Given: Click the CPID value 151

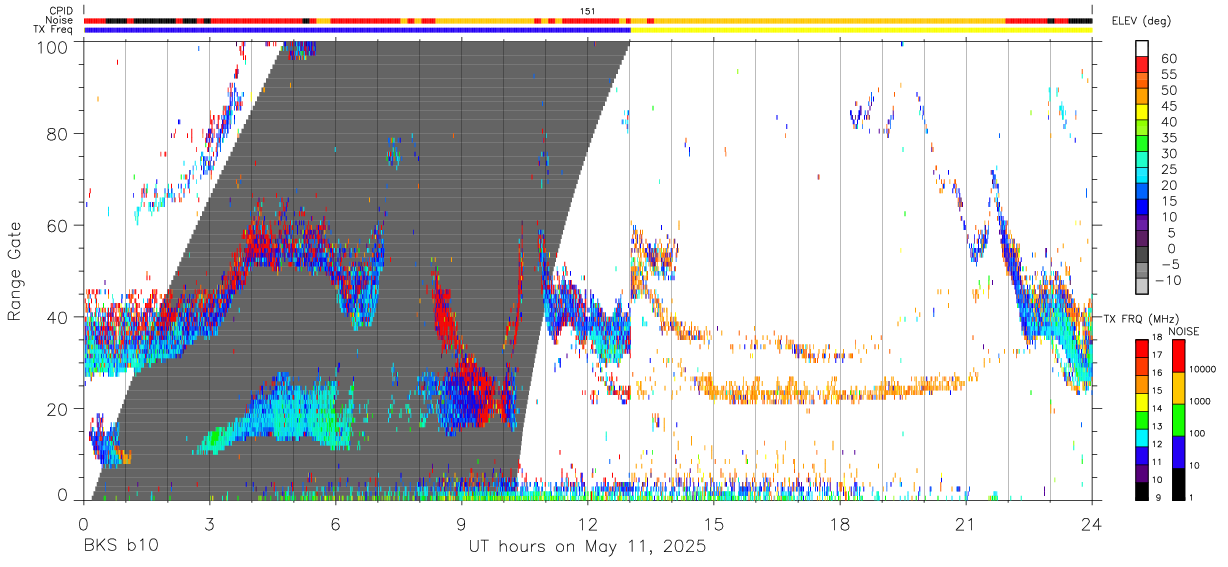Looking at the screenshot, I should 588,11.
